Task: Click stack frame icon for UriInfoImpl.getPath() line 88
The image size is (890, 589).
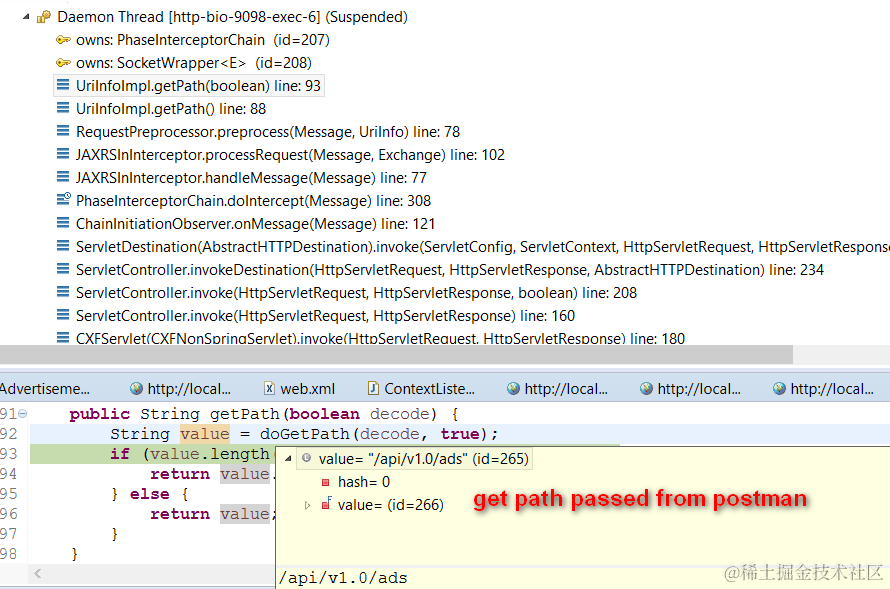Action: click(x=63, y=108)
